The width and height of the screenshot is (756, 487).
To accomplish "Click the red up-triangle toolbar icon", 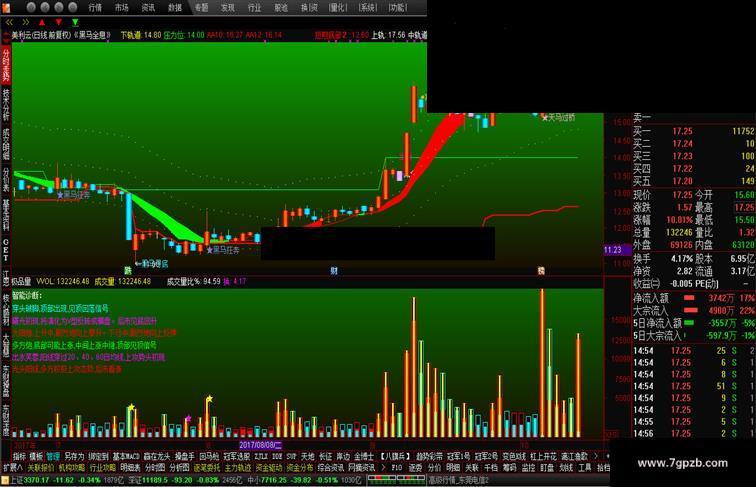I will [x=42, y=22].
